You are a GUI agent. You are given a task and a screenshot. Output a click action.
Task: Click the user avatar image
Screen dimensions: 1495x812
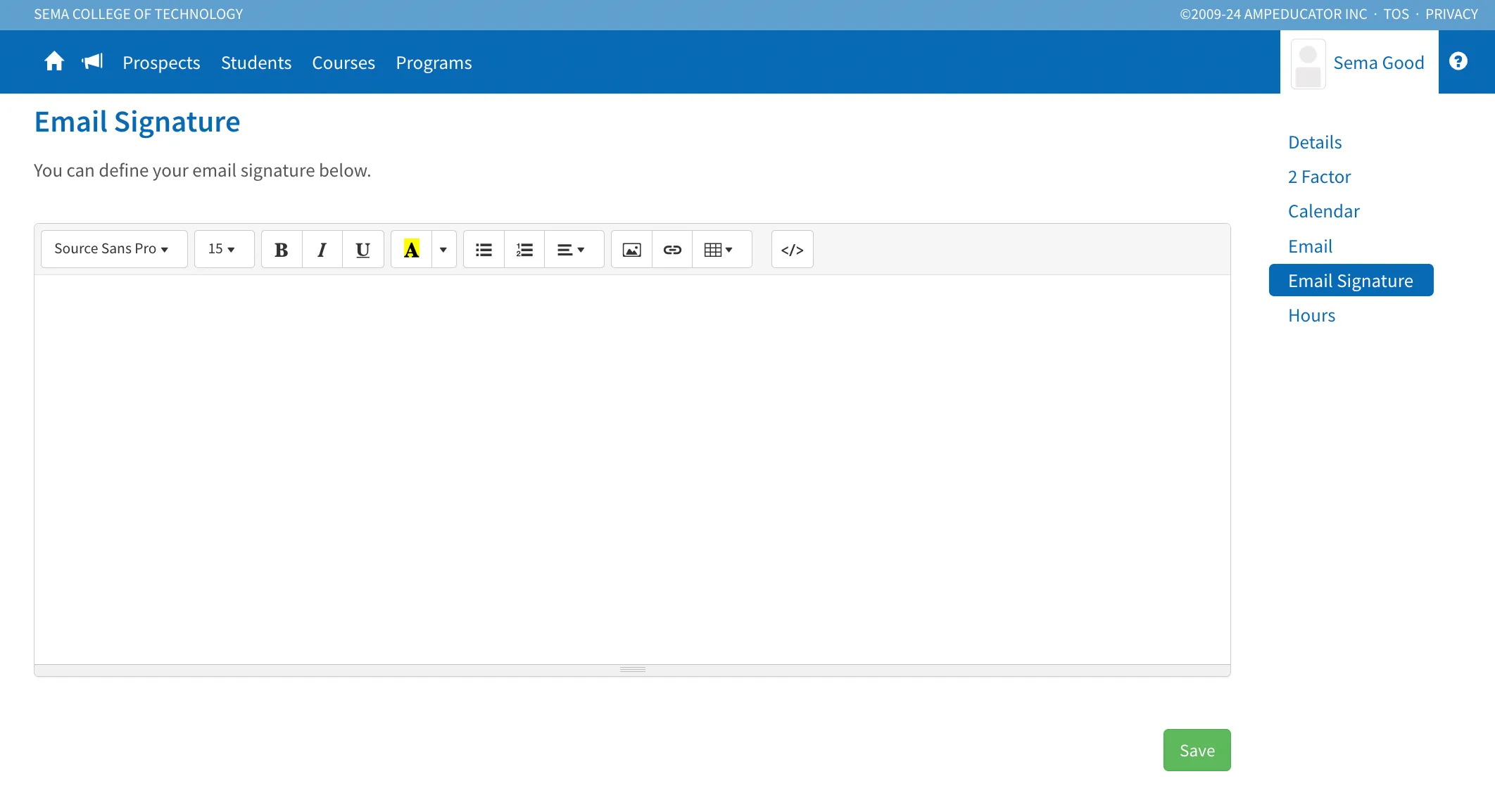[1308, 64]
